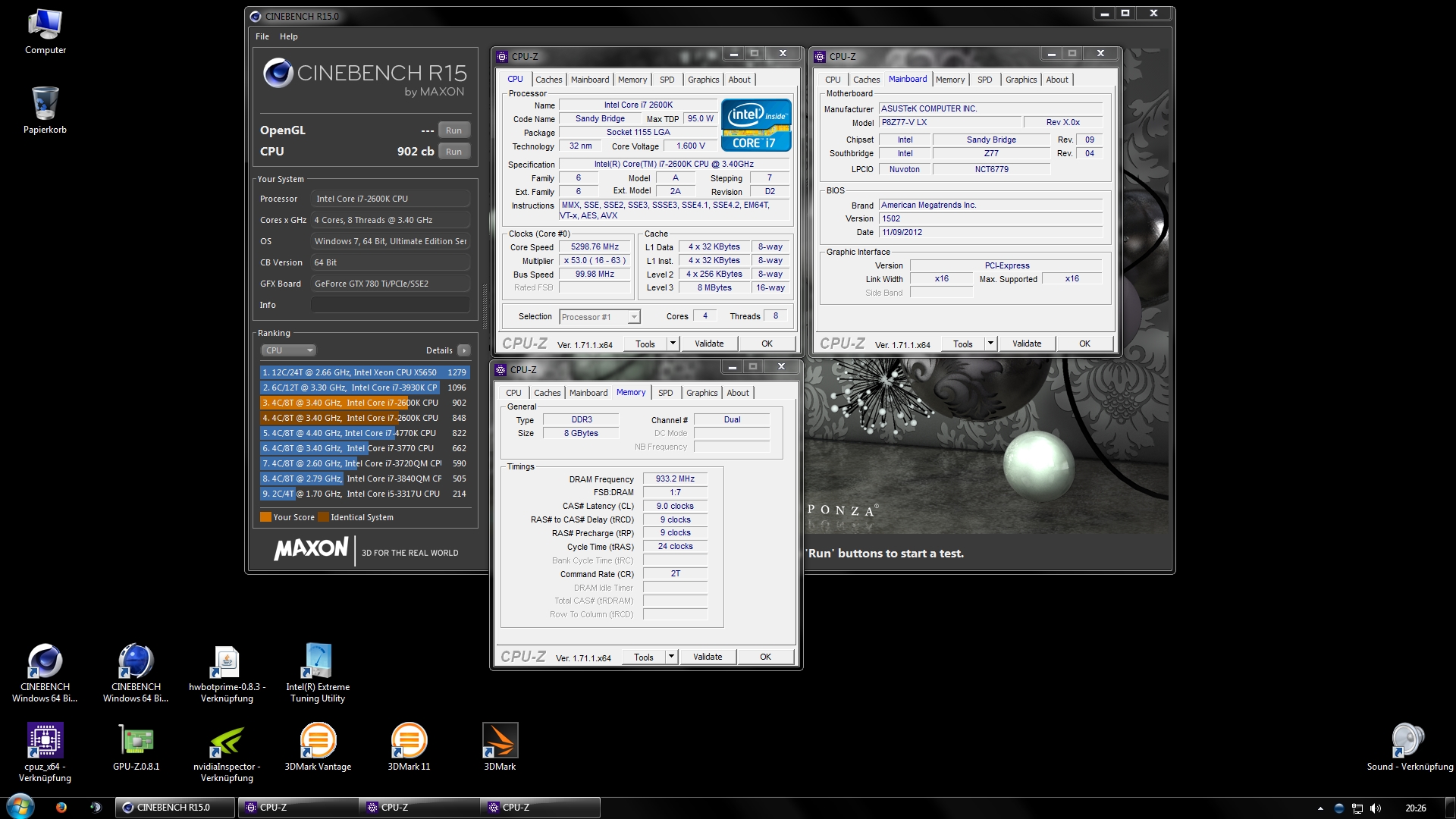Open the hwbotprime-0.8.3 shortcut
Screen dimensions: 1456x819
pos(227,673)
